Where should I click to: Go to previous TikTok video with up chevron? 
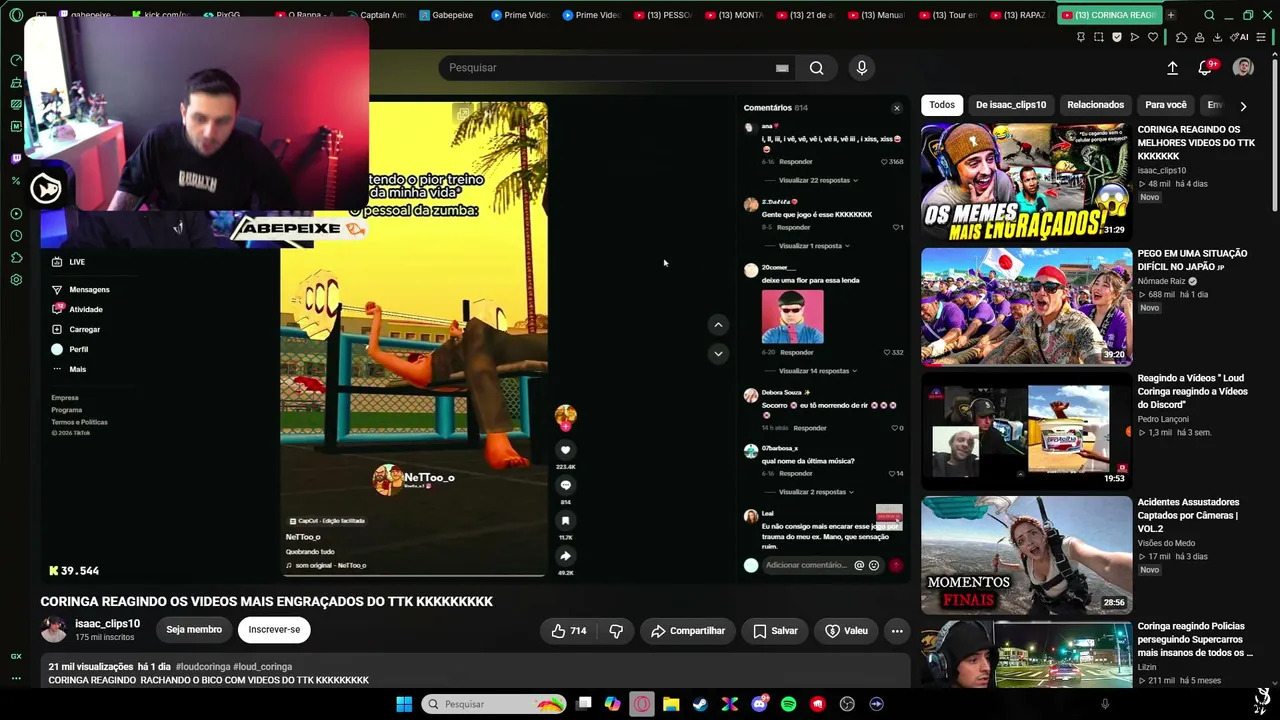718,325
